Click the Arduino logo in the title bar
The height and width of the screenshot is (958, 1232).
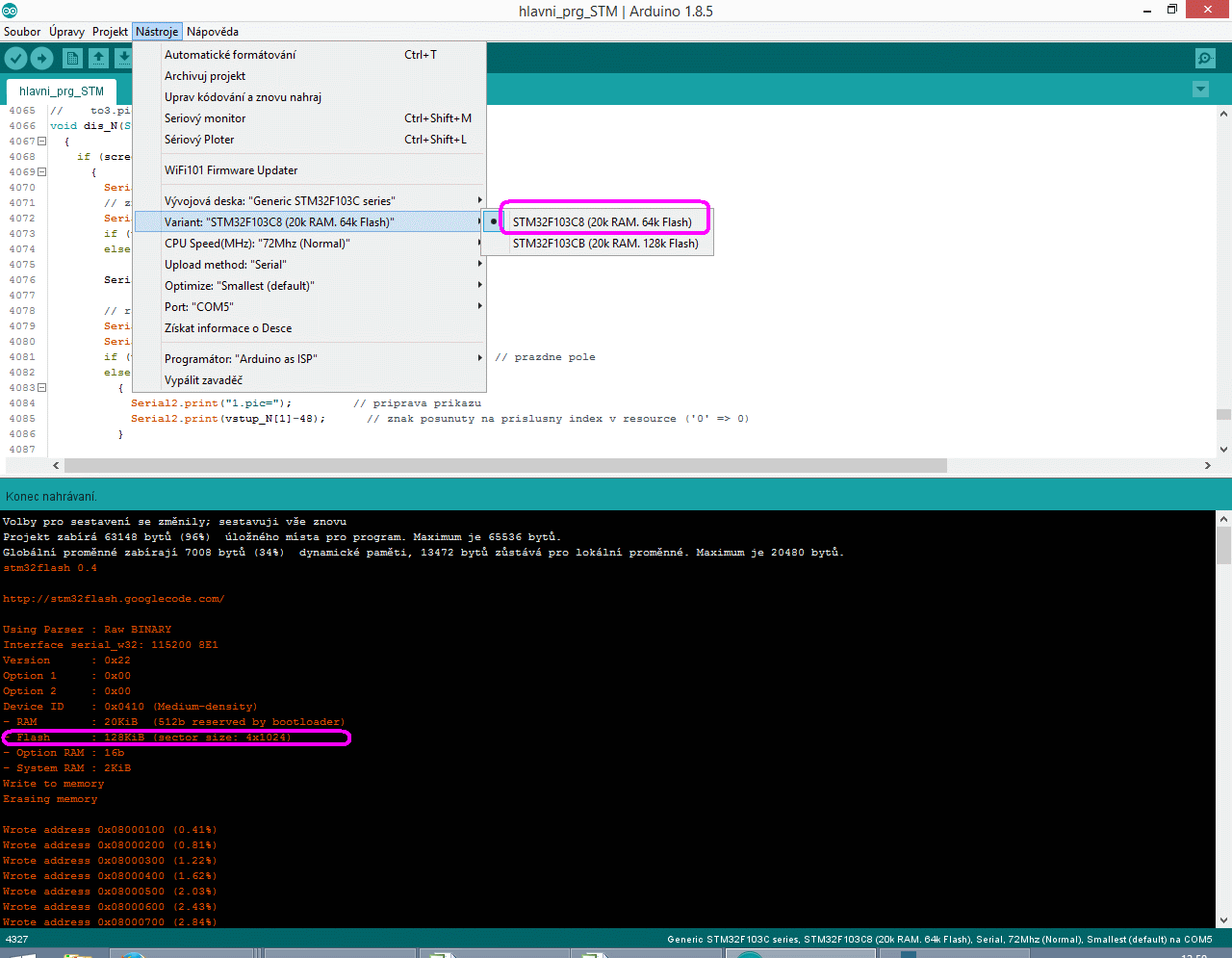10,11
